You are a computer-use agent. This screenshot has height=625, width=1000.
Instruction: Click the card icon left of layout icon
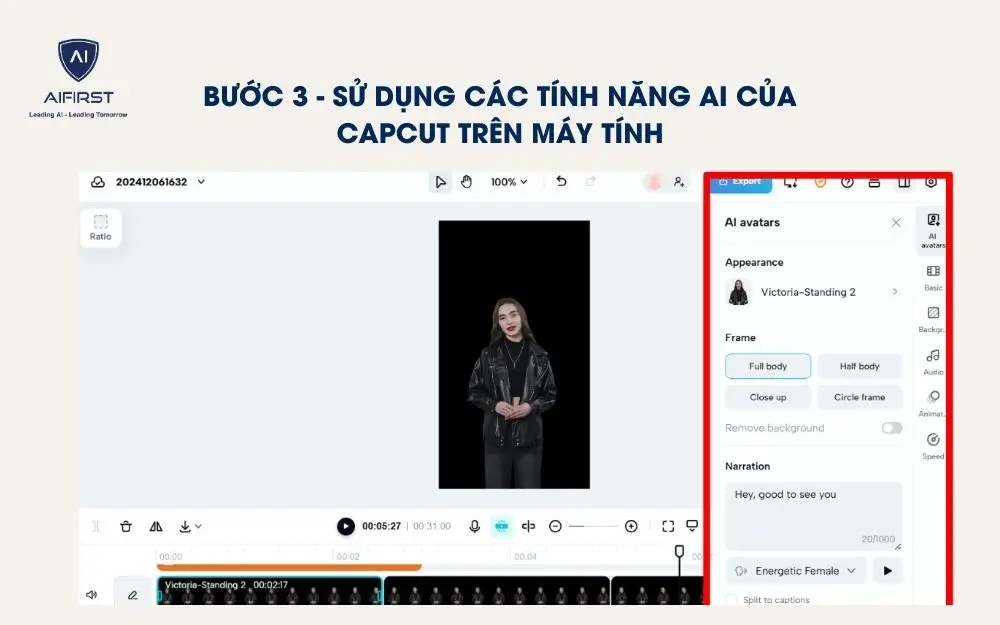[x=874, y=182]
